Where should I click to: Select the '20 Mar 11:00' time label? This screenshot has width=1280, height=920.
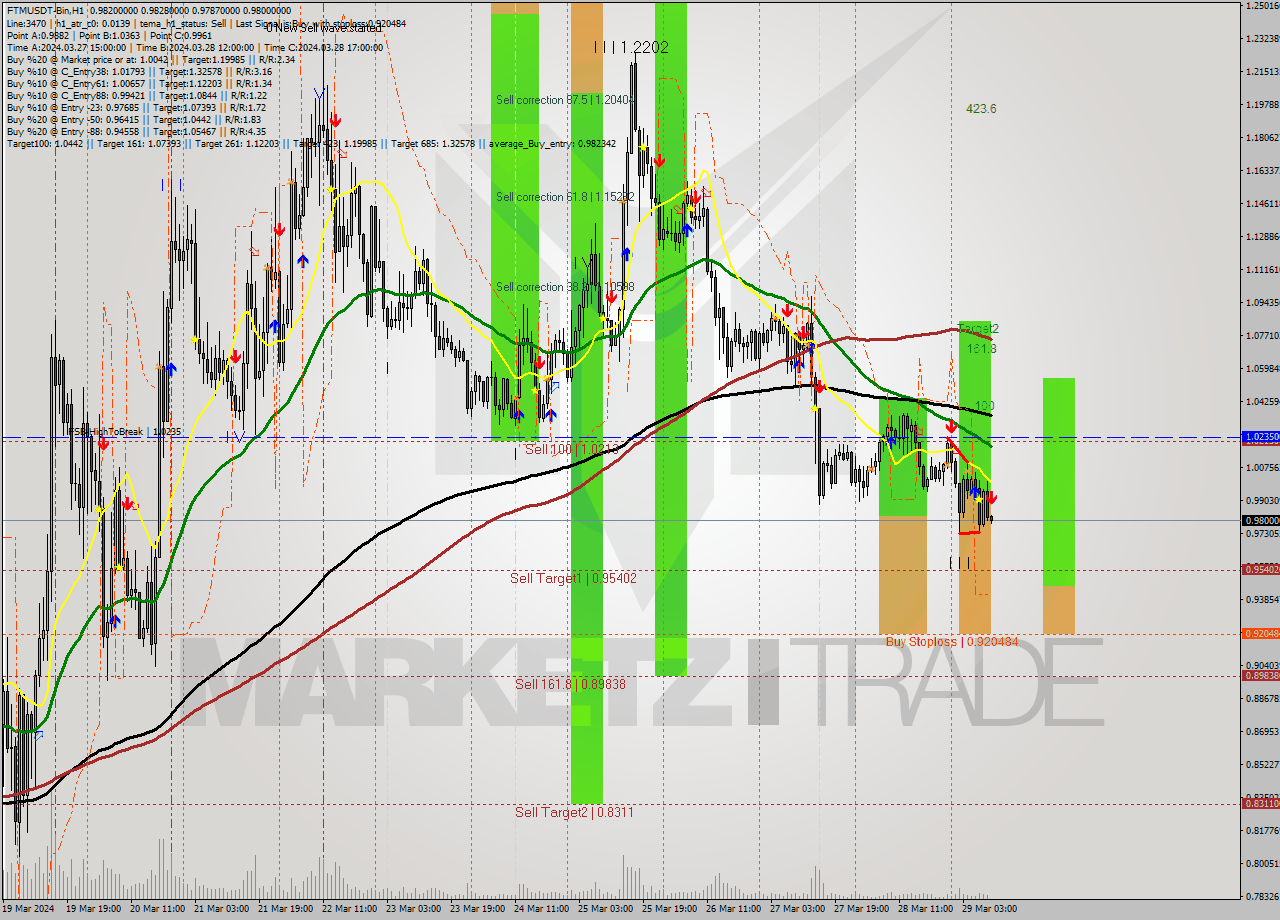158,909
